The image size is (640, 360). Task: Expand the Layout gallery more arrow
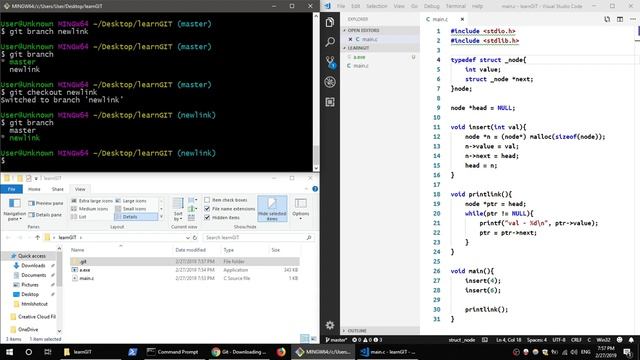point(161,217)
